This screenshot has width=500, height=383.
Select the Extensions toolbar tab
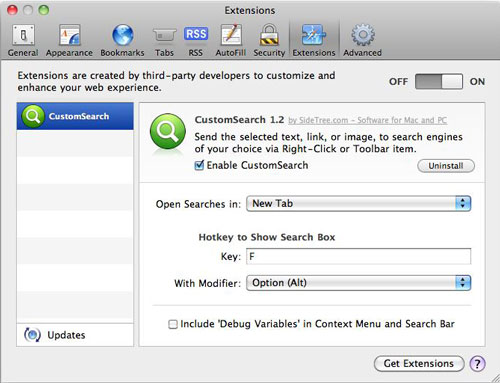314,40
